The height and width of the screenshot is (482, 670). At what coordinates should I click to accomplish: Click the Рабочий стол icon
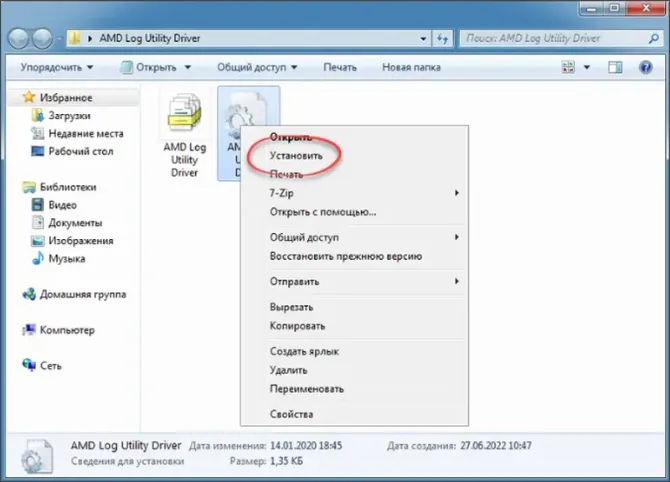38,151
